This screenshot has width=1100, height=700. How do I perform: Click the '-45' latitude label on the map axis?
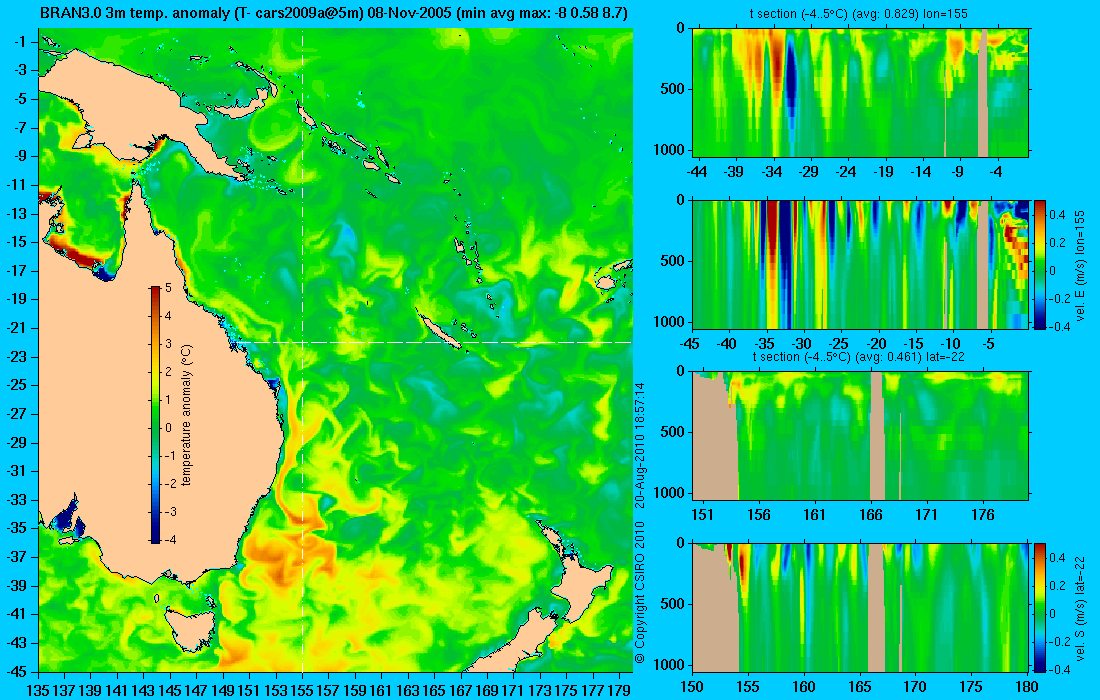coord(15,671)
